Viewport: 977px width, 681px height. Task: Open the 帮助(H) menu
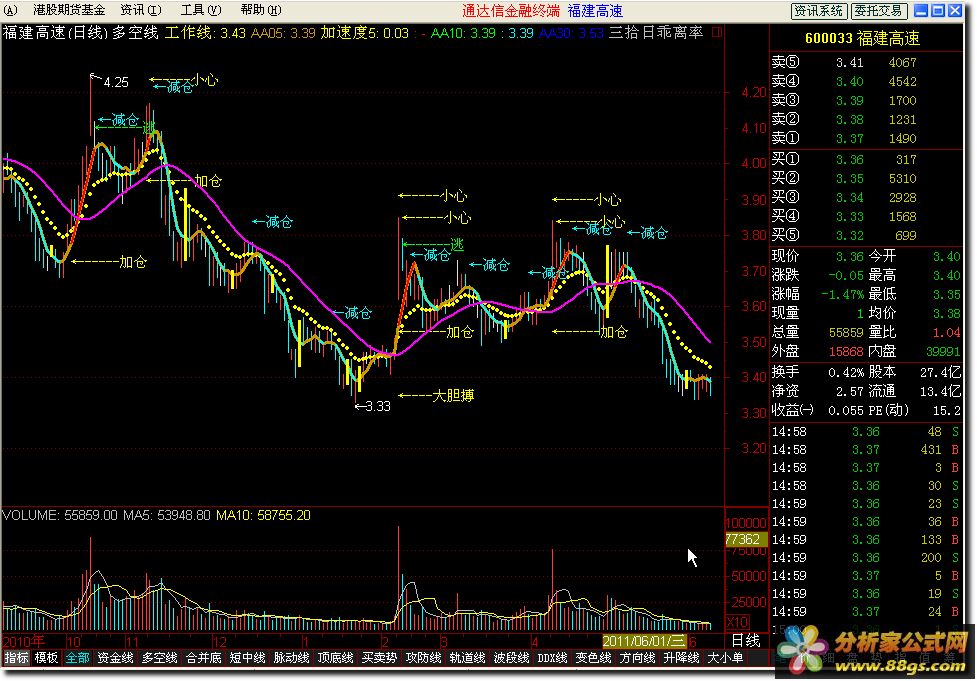tap(260, 10)
